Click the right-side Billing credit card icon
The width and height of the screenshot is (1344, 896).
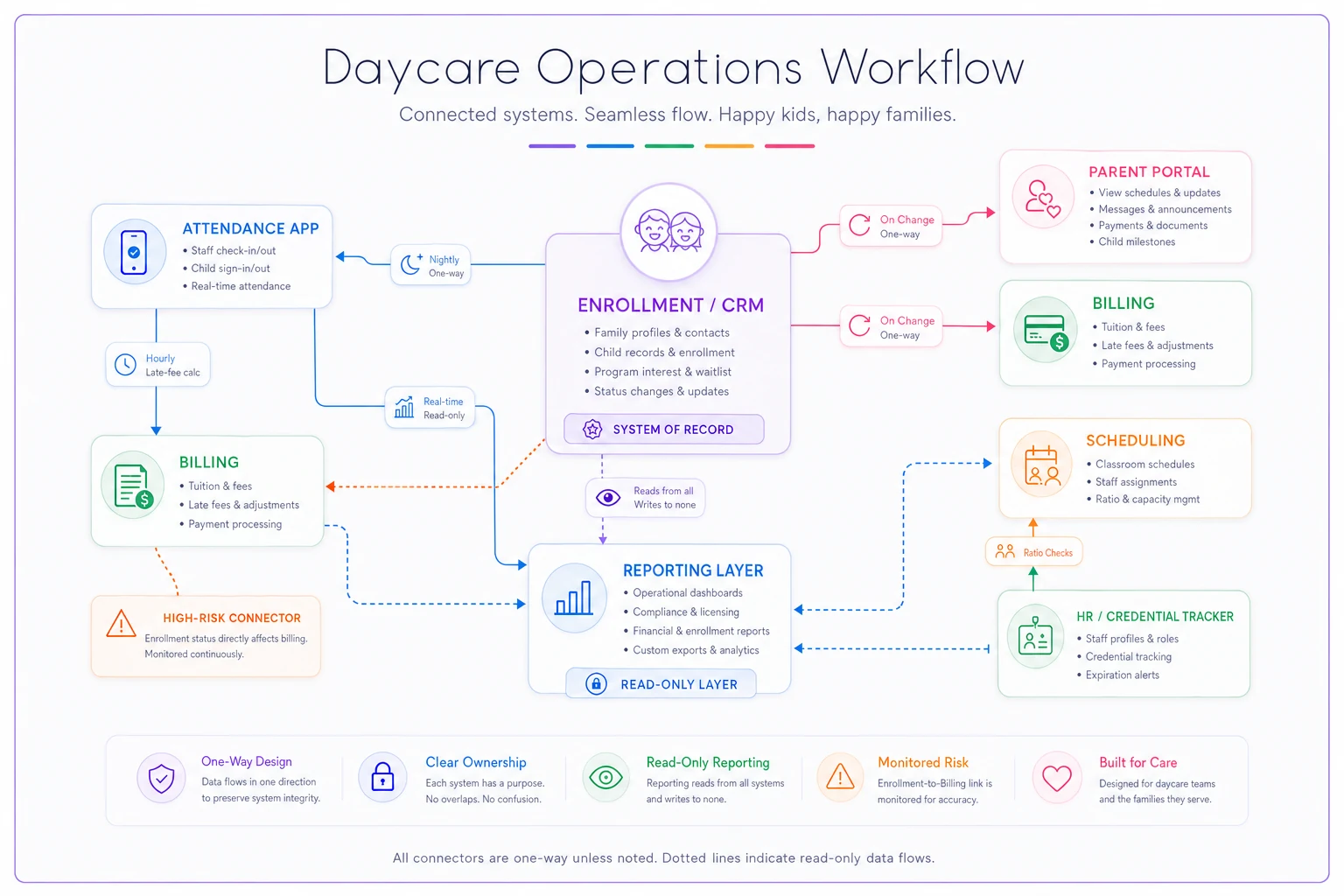(1046, 332)
